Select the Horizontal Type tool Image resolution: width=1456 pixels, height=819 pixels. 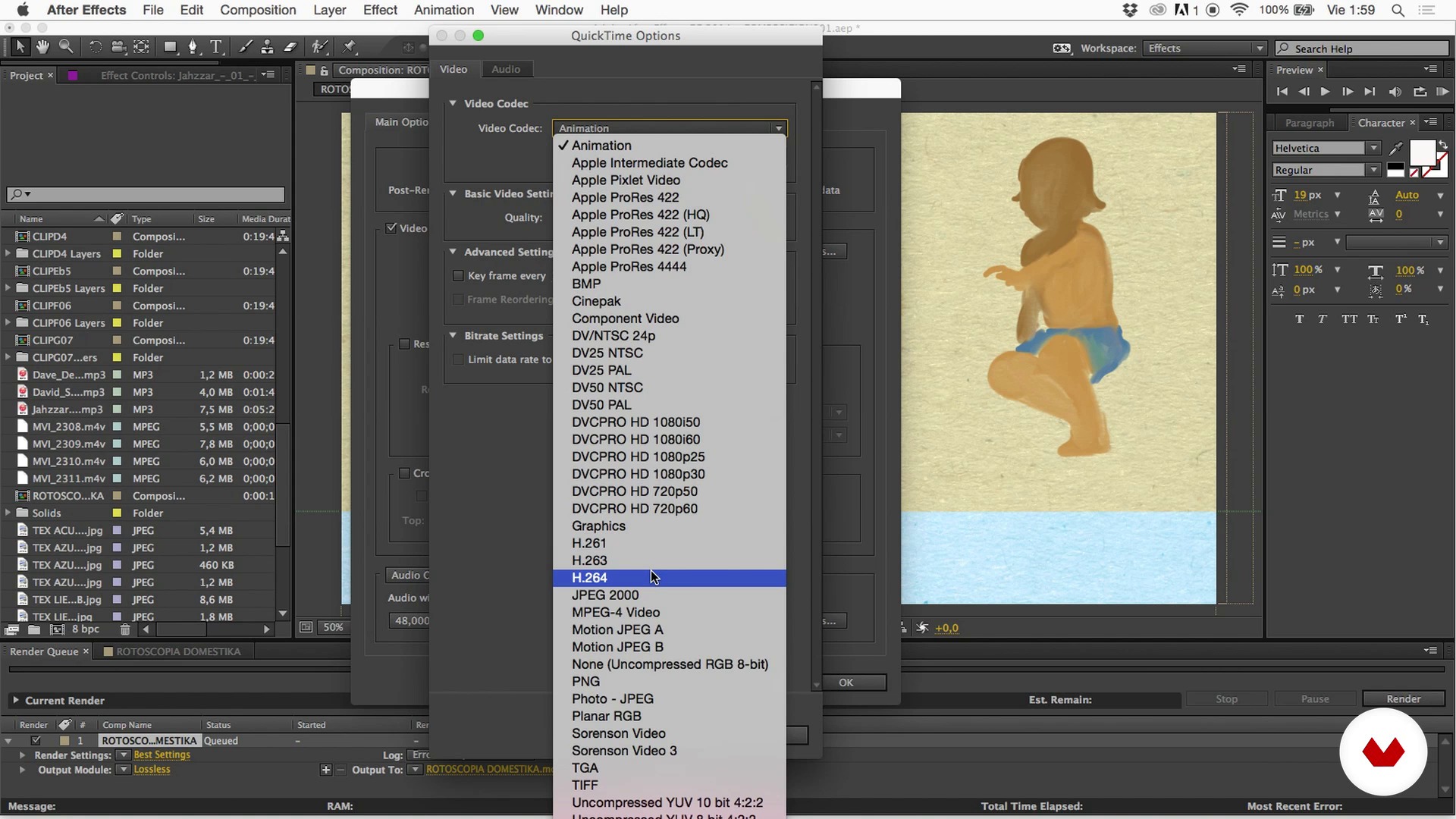(x=216, y=47)
